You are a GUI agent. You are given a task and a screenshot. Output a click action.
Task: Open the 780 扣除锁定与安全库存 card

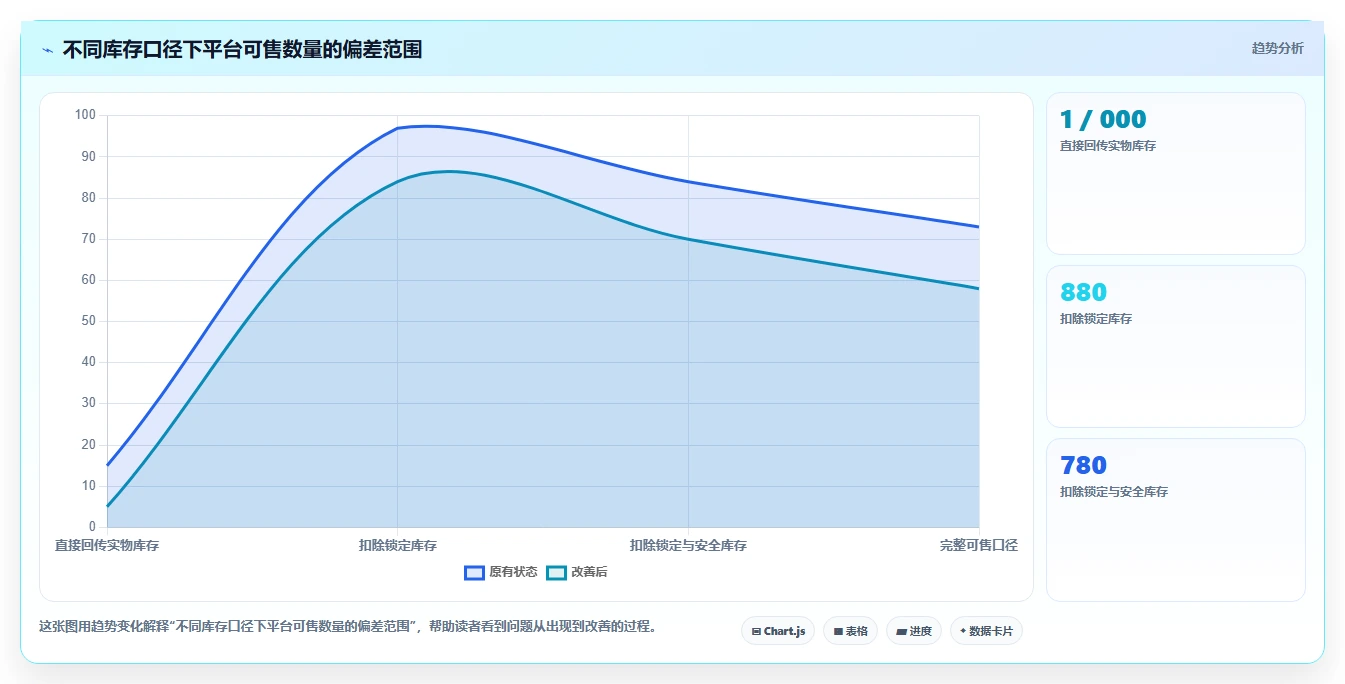coord(1175,520)
